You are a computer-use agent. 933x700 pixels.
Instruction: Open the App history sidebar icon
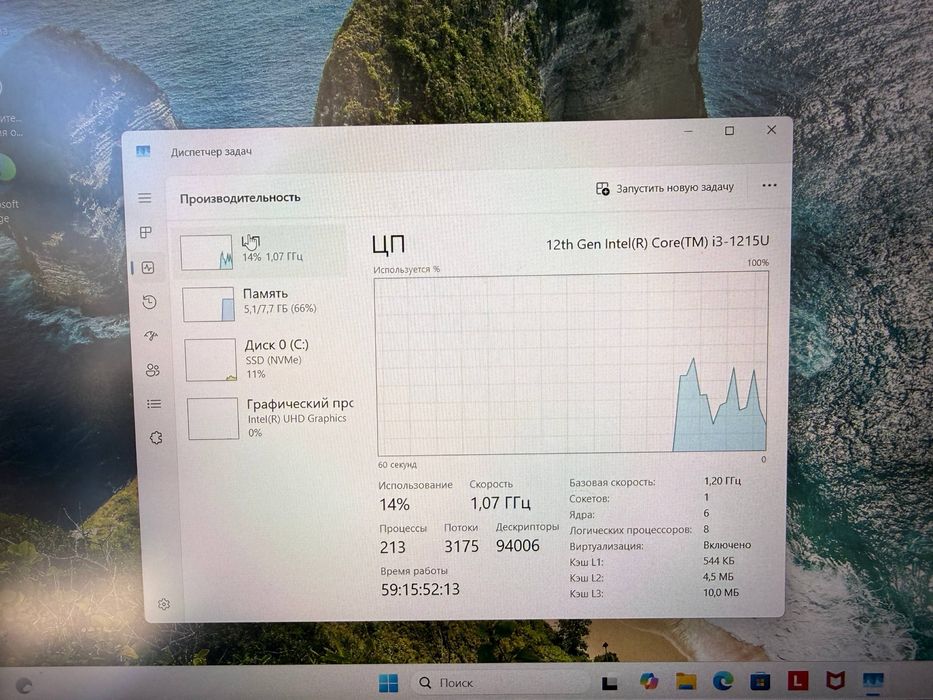[149, 302]
